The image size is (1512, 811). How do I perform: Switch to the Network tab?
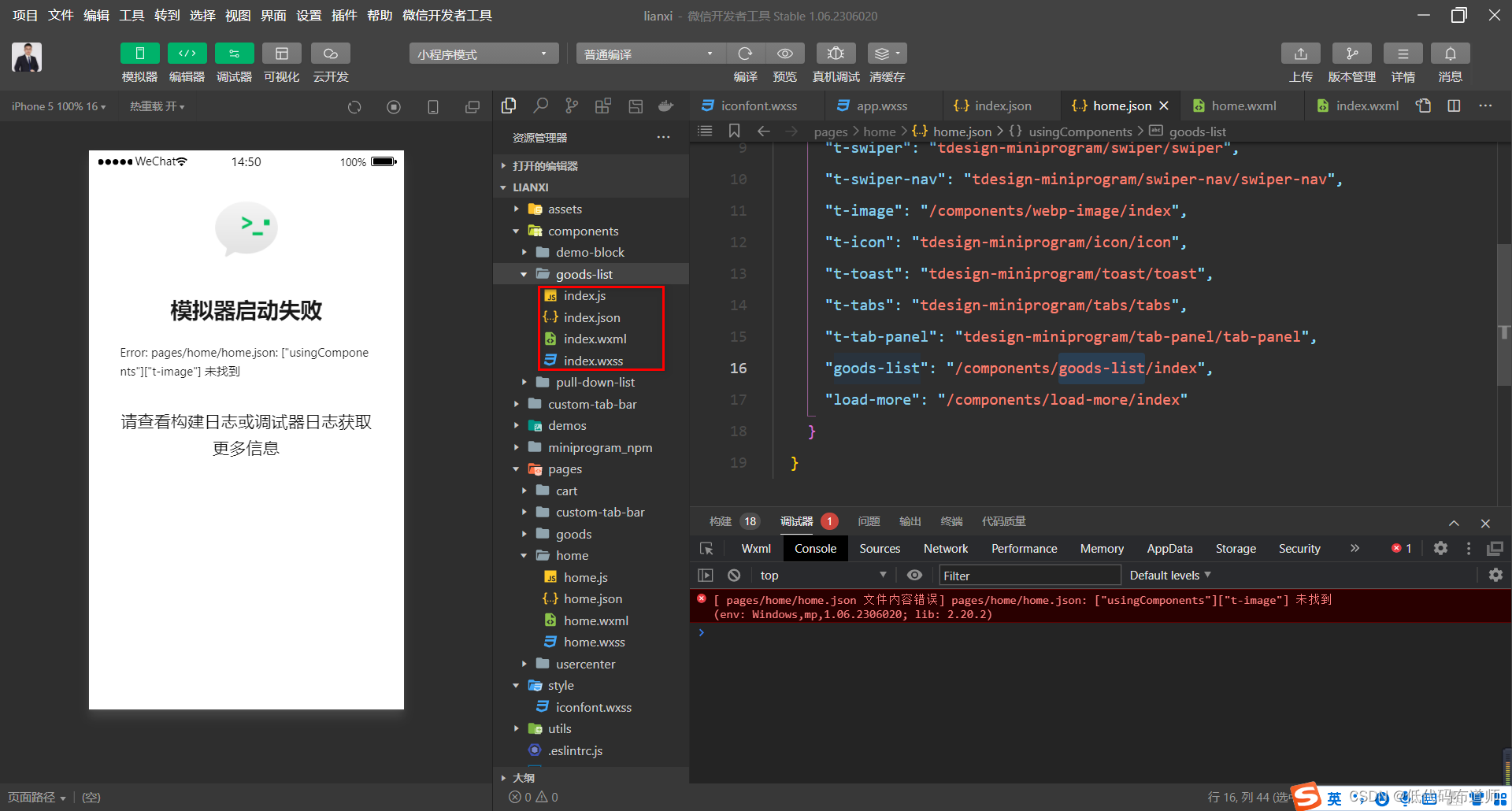point(946,549)
